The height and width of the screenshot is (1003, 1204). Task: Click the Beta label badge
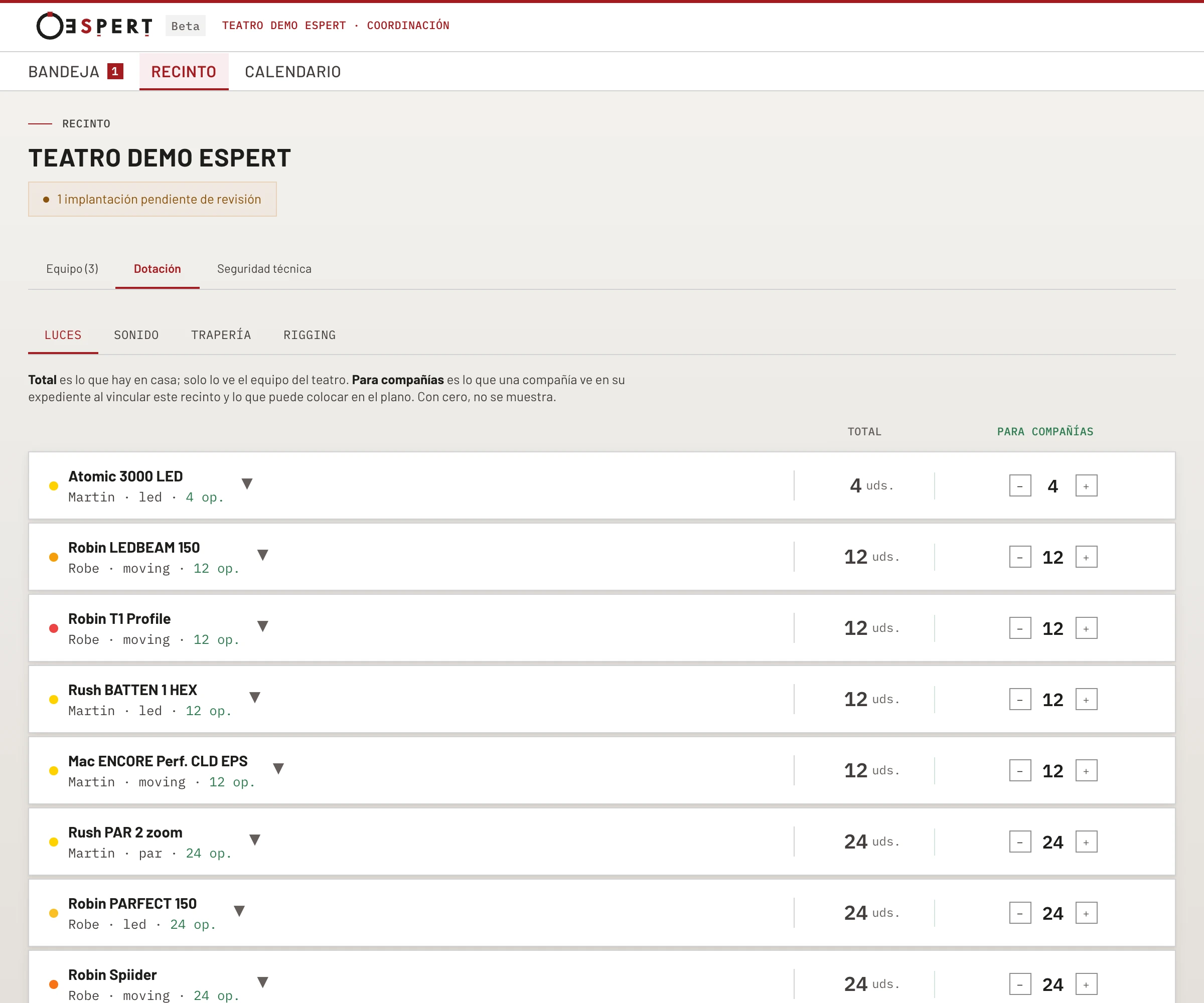click(x=185, y=26)
